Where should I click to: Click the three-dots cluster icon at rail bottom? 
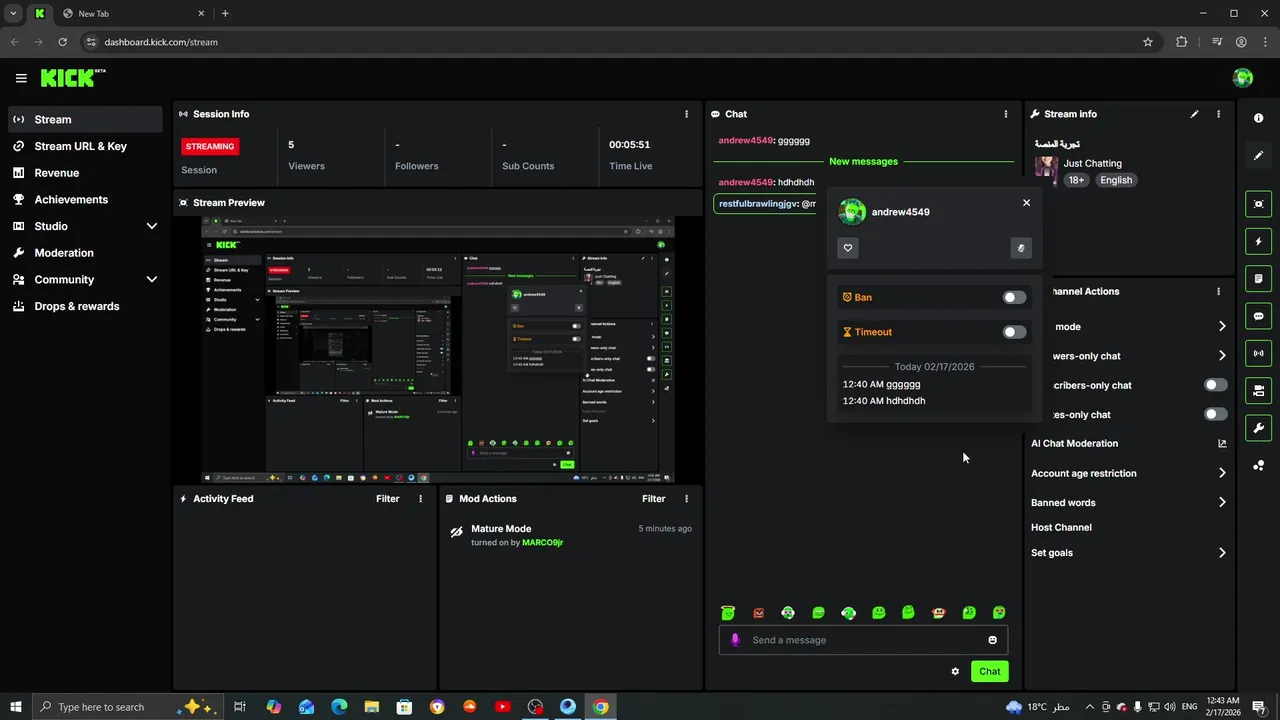coord(1259,465)
